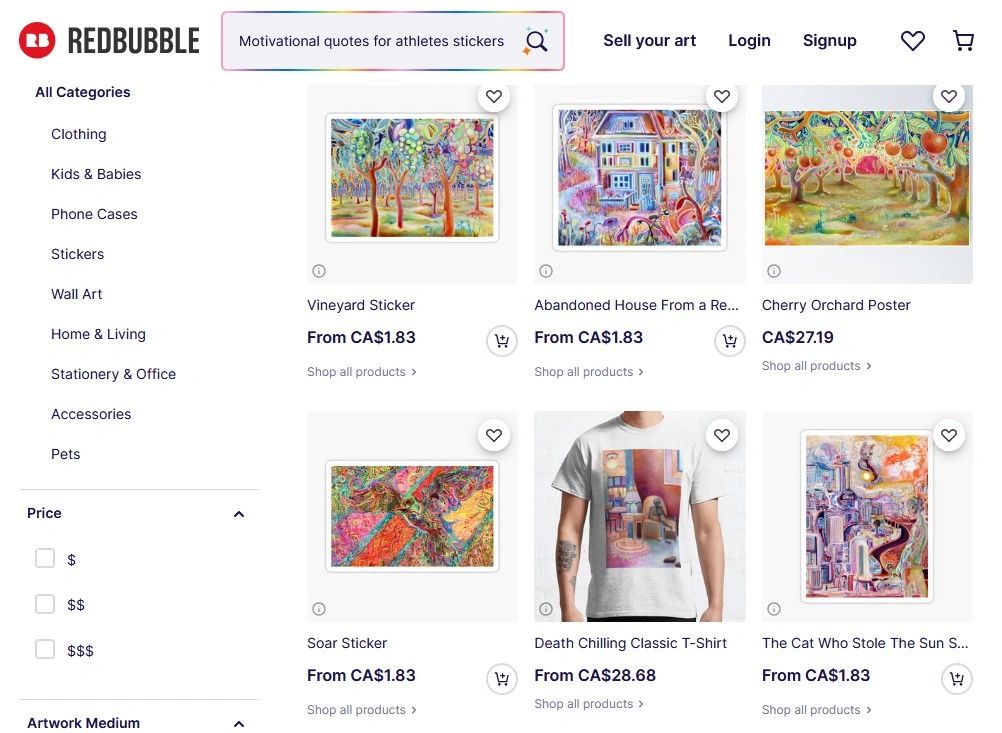Select the Wall Art category

coord(77,294)
